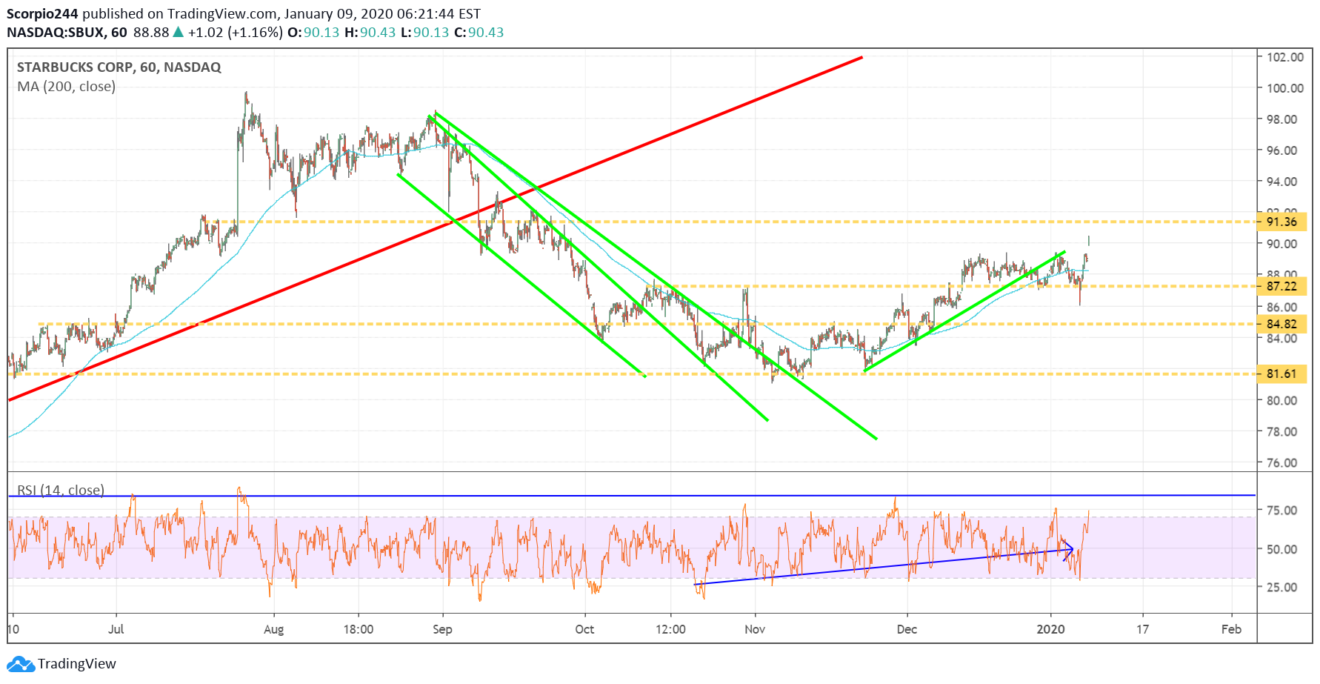
Task: Click the Aug label on time axis
Action: click(x=275, y=630)
